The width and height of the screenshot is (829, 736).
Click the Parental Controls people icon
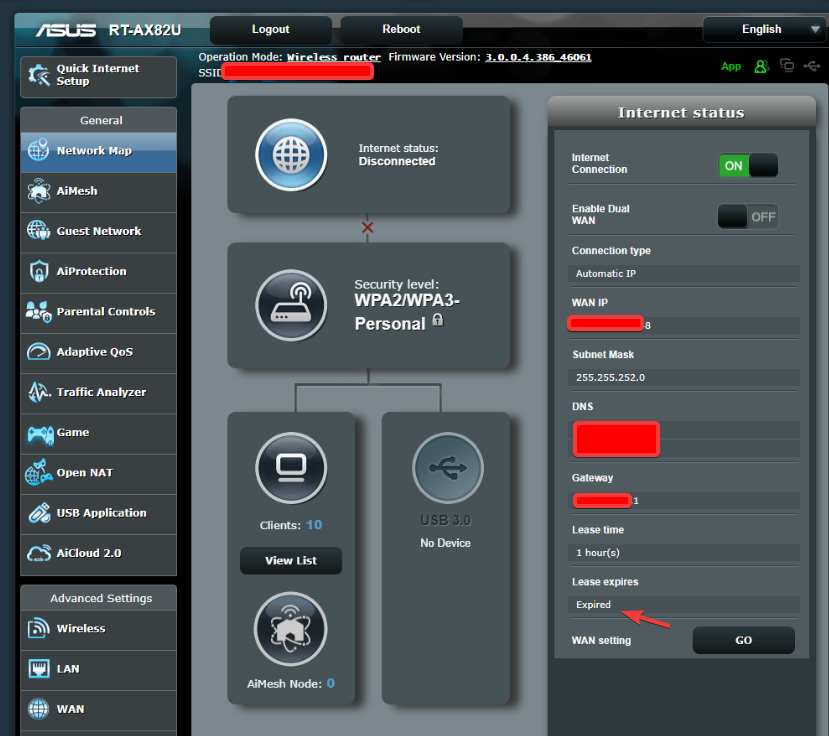39,311
